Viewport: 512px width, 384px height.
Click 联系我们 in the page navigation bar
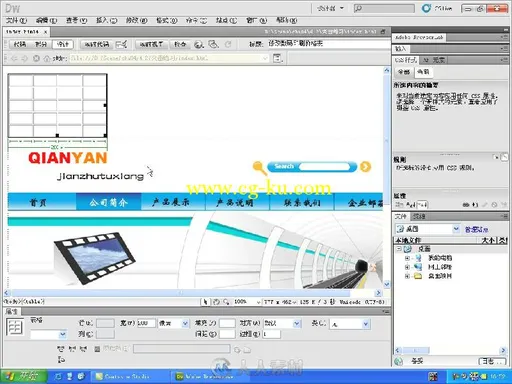pyautogui.click(x=302, y=202)
